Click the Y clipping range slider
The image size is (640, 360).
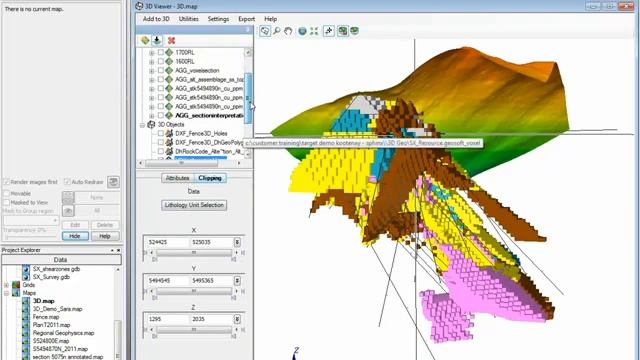coord(194,291)
